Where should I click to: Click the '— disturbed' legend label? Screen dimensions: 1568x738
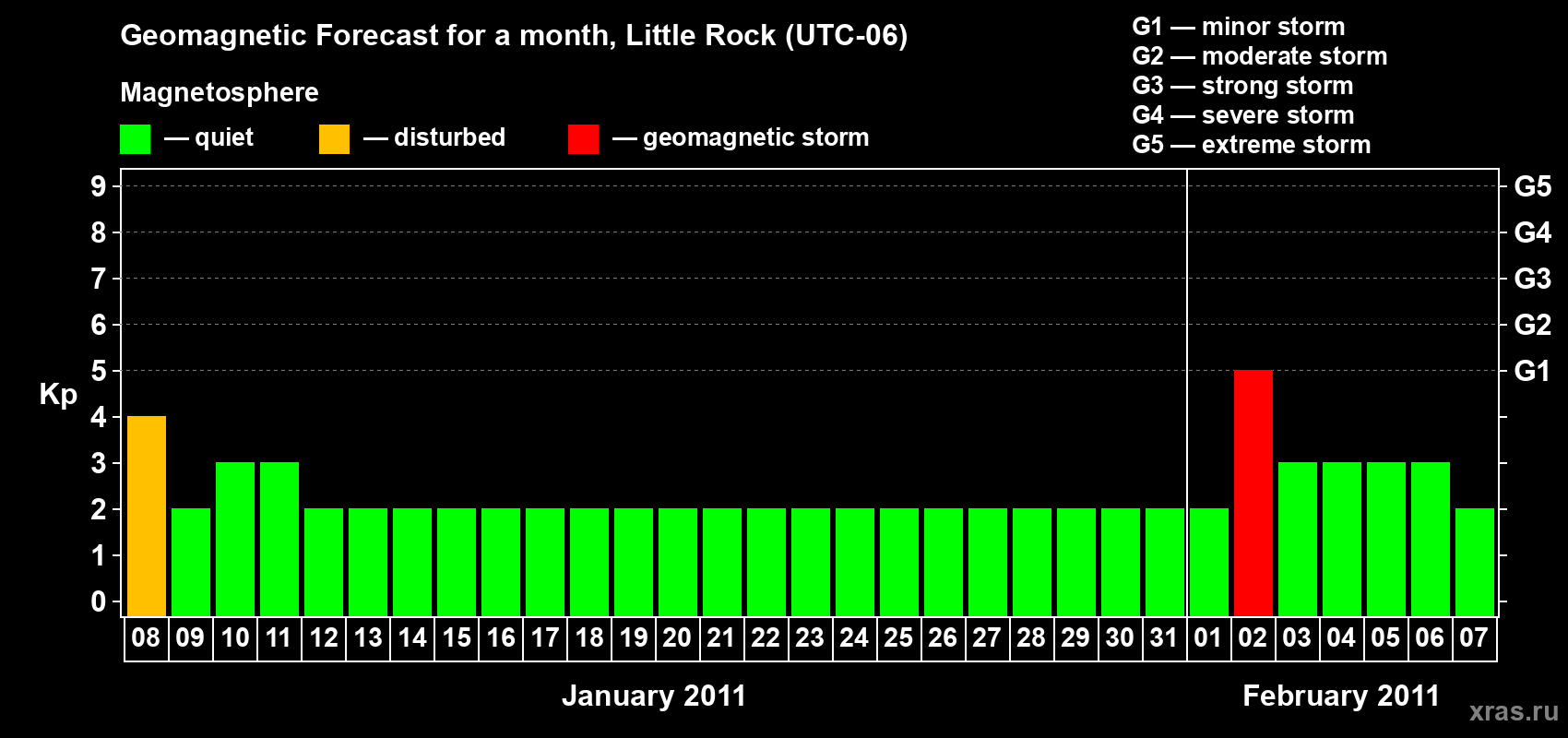[x=434, y=137]
